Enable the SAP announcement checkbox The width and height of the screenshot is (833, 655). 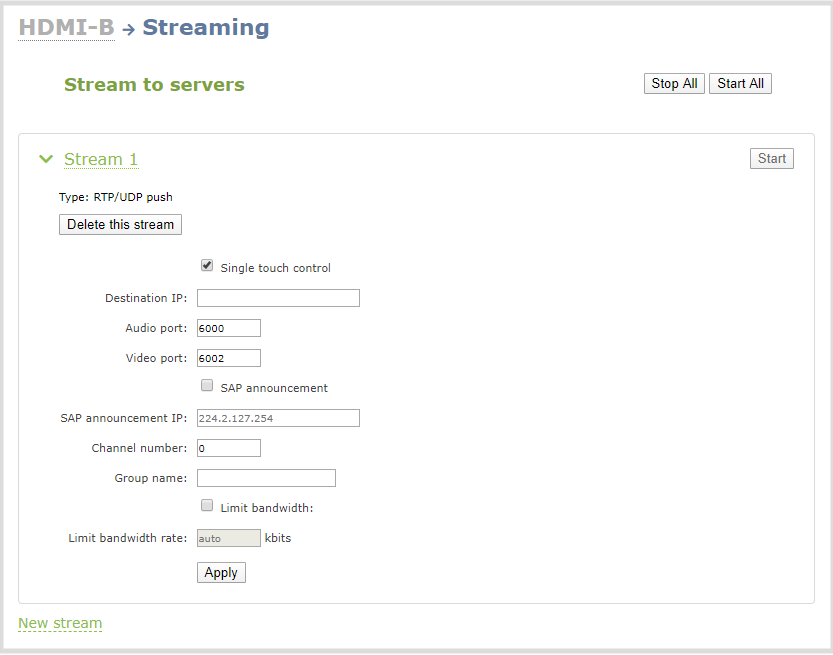[207, 386]
